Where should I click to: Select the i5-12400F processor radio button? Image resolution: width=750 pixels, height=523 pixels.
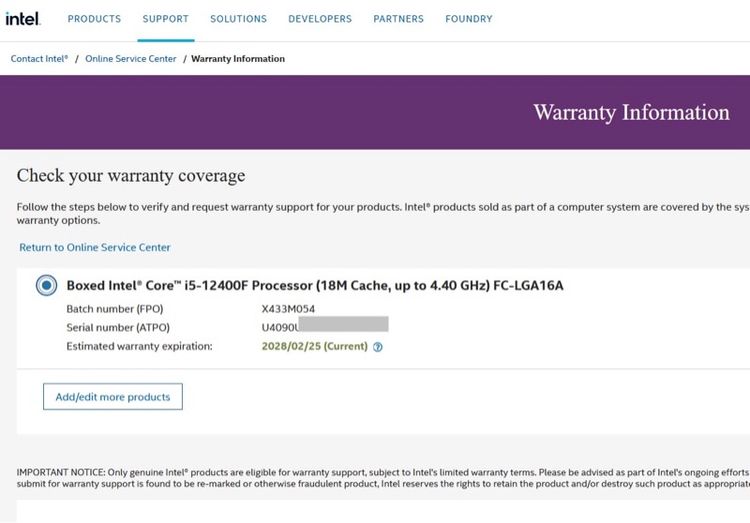[x=46, y=285]
